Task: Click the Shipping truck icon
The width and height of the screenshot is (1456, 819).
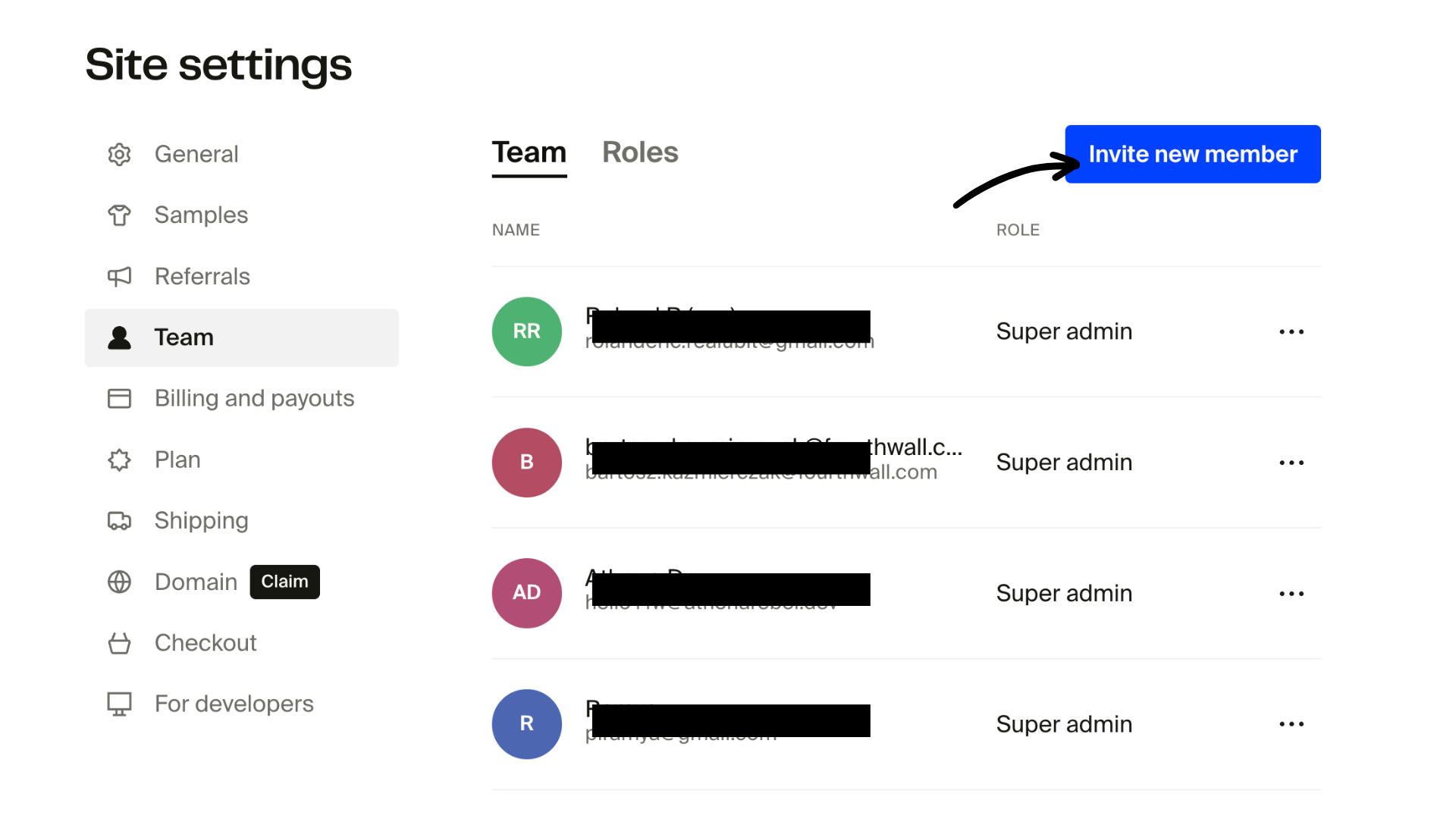Action: (119, 520)
